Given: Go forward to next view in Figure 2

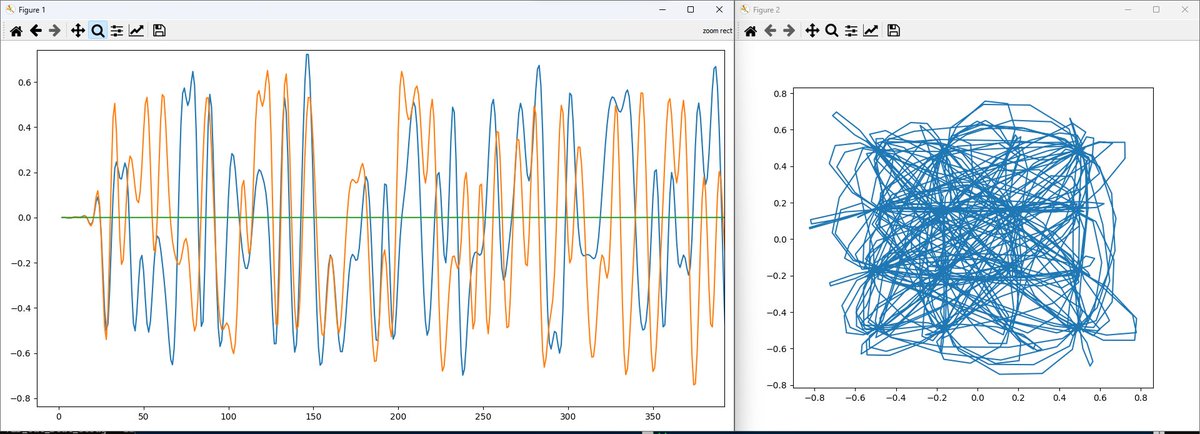Looking at the screenshot, I should (x=790, y=31).
